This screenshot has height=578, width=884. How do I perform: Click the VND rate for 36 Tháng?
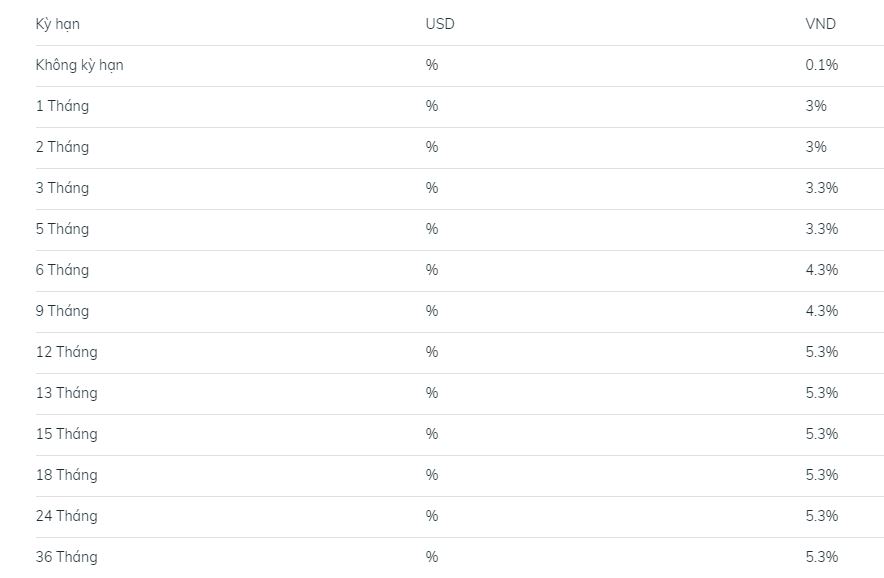pyautogui.click(x=821, y=557)
